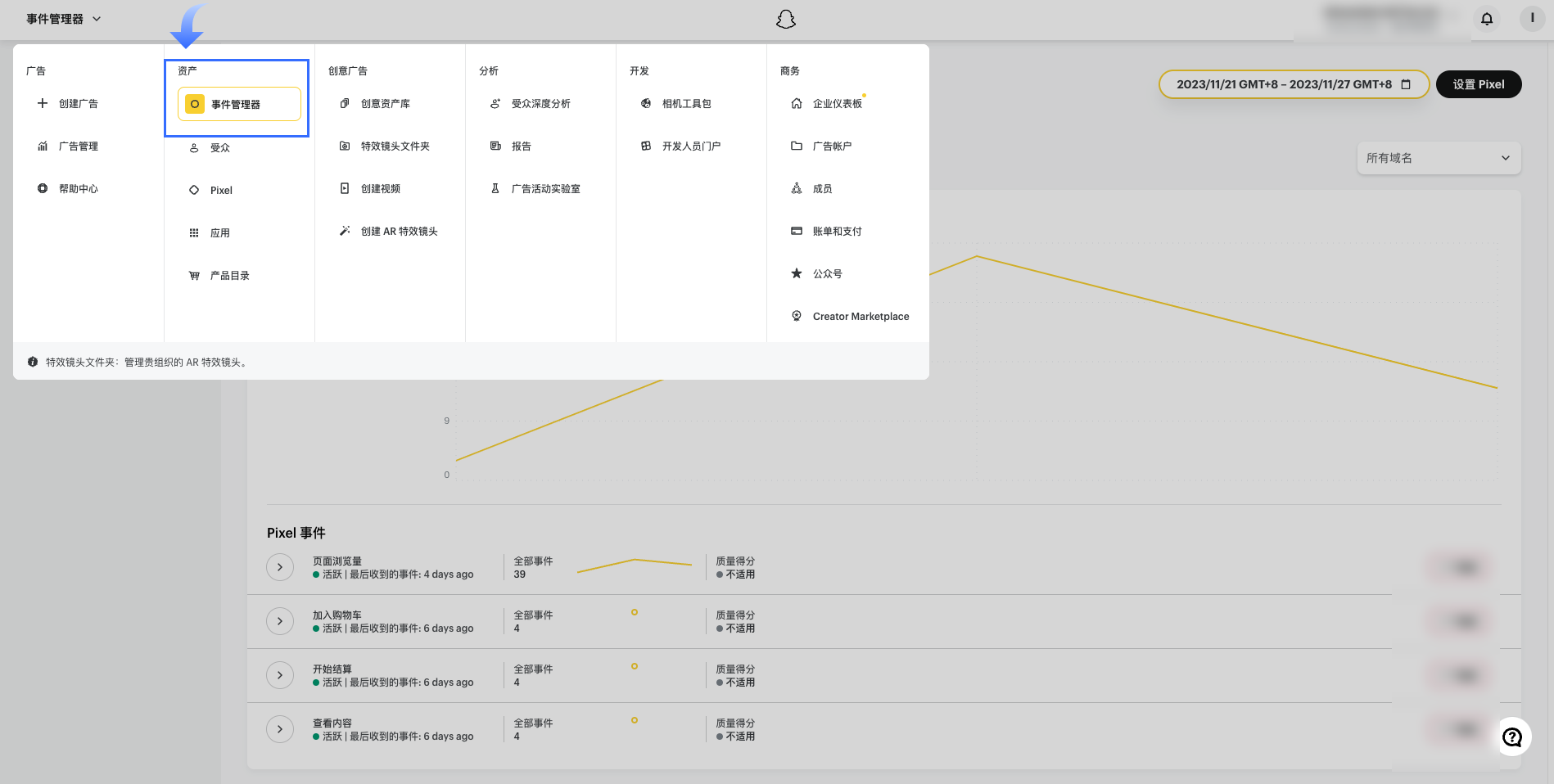This screenshot has height=784, width=1554.
Task: Click the card icon for 账单和支付
Action: click(x=797, y=231)
